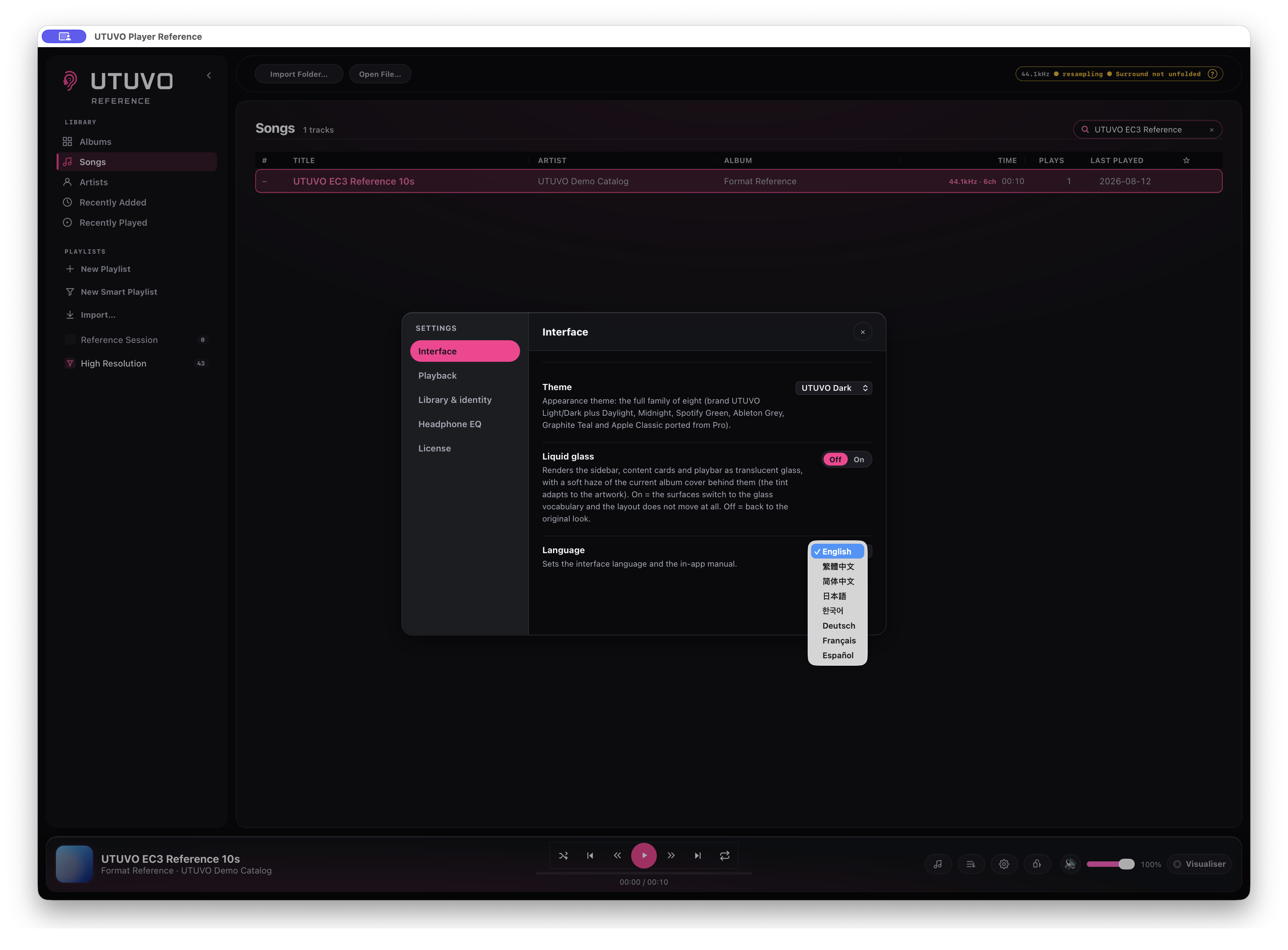Click the Open File... button
Image resolution: width=1288 pixels, height=950 pixels.
coord(380,74)
